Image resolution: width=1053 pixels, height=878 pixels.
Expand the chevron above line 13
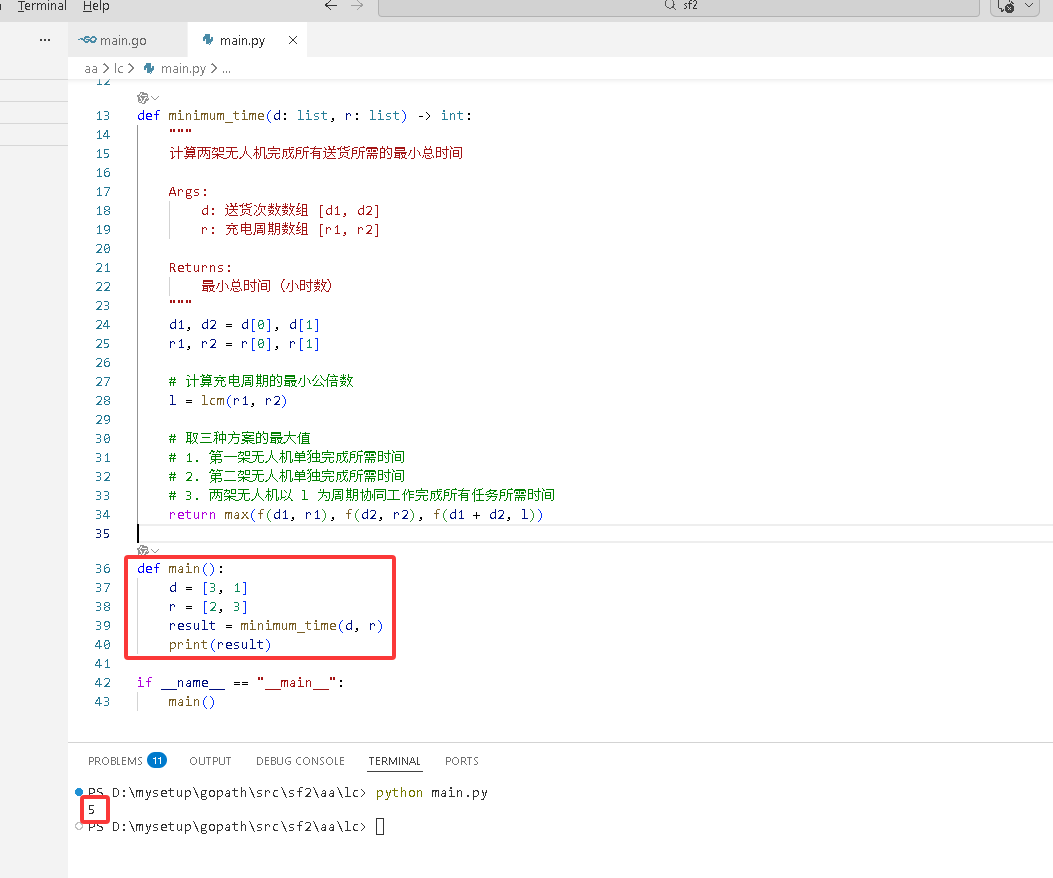click(x=155, y=98)
